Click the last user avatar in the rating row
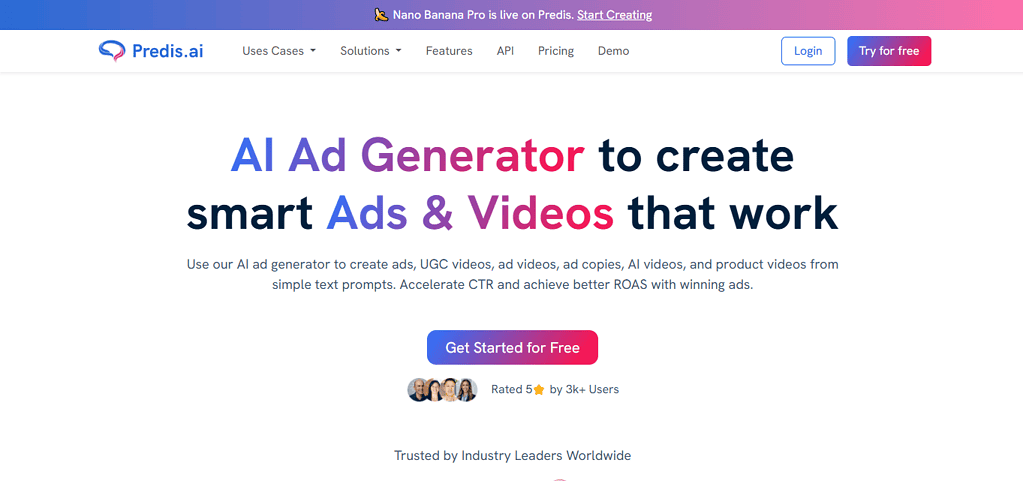 pos(467,390)
